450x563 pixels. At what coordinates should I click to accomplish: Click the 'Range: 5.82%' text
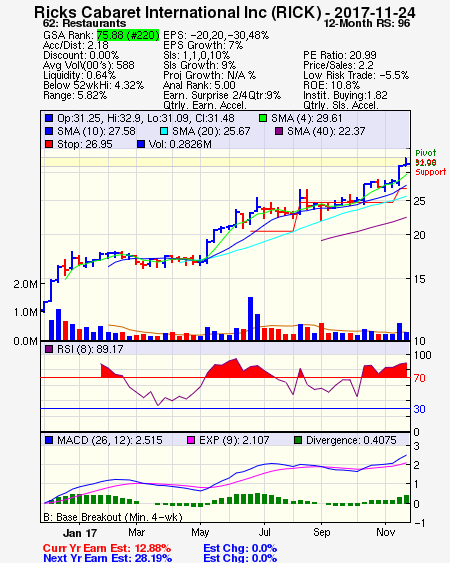(x=75, y=96)
